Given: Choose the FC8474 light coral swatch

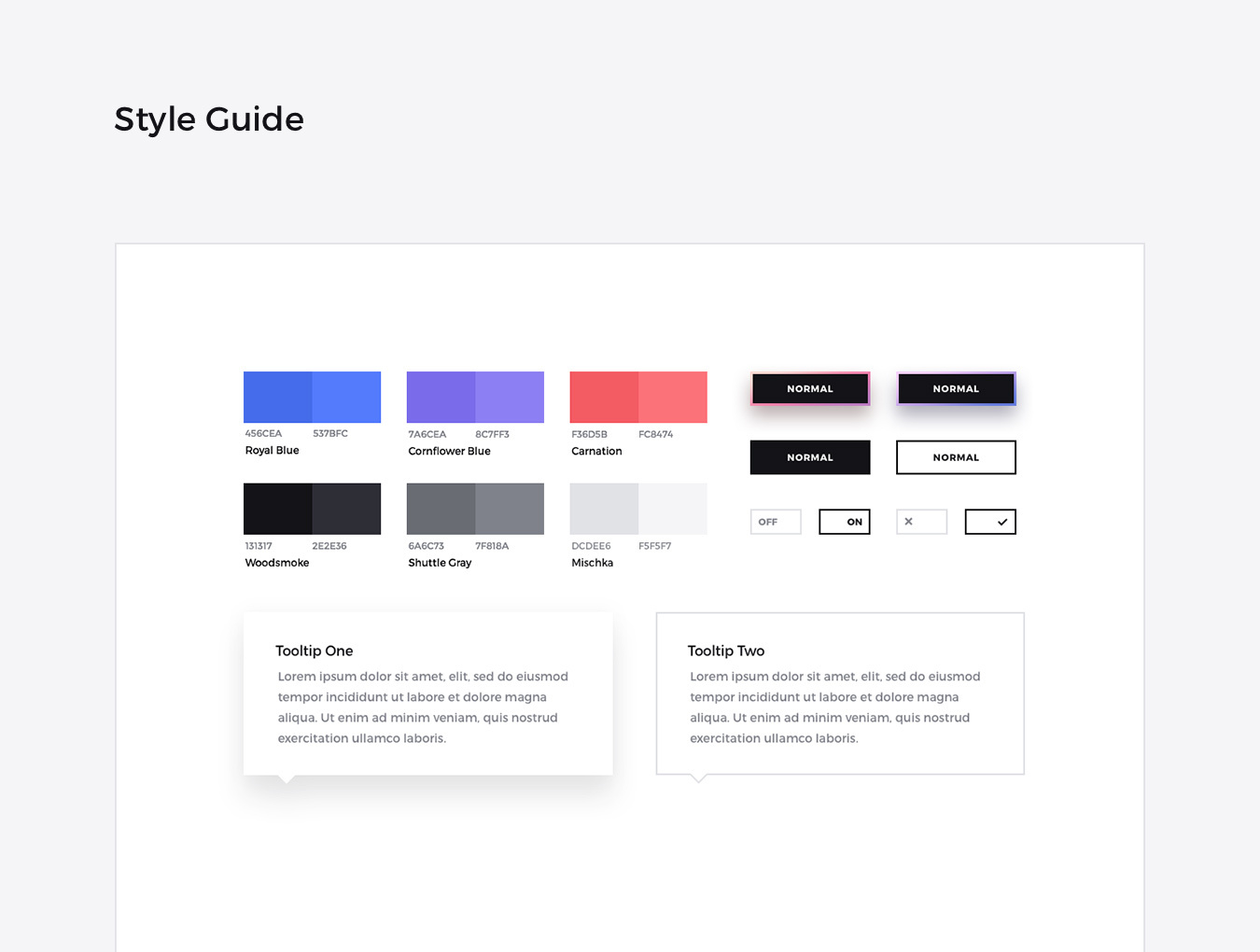Looking at the screenshot, I should [673, 397].
